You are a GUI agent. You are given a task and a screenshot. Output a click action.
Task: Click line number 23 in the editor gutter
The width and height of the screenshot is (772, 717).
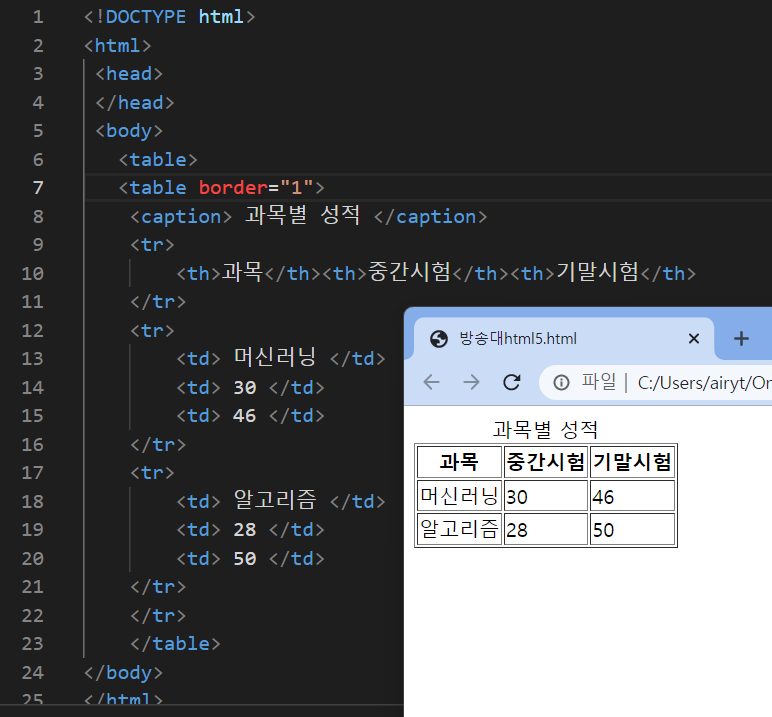32,644
